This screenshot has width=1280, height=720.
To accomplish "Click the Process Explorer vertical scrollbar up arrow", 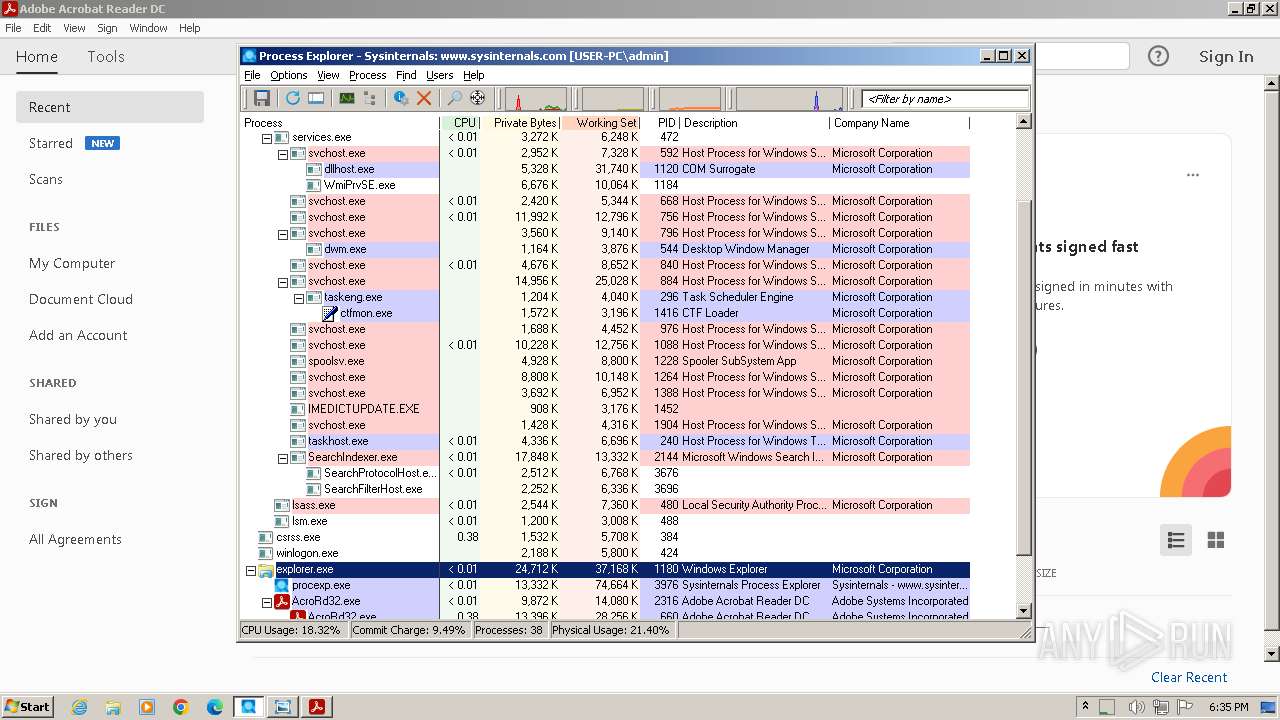I will (x=1023, y=122).
